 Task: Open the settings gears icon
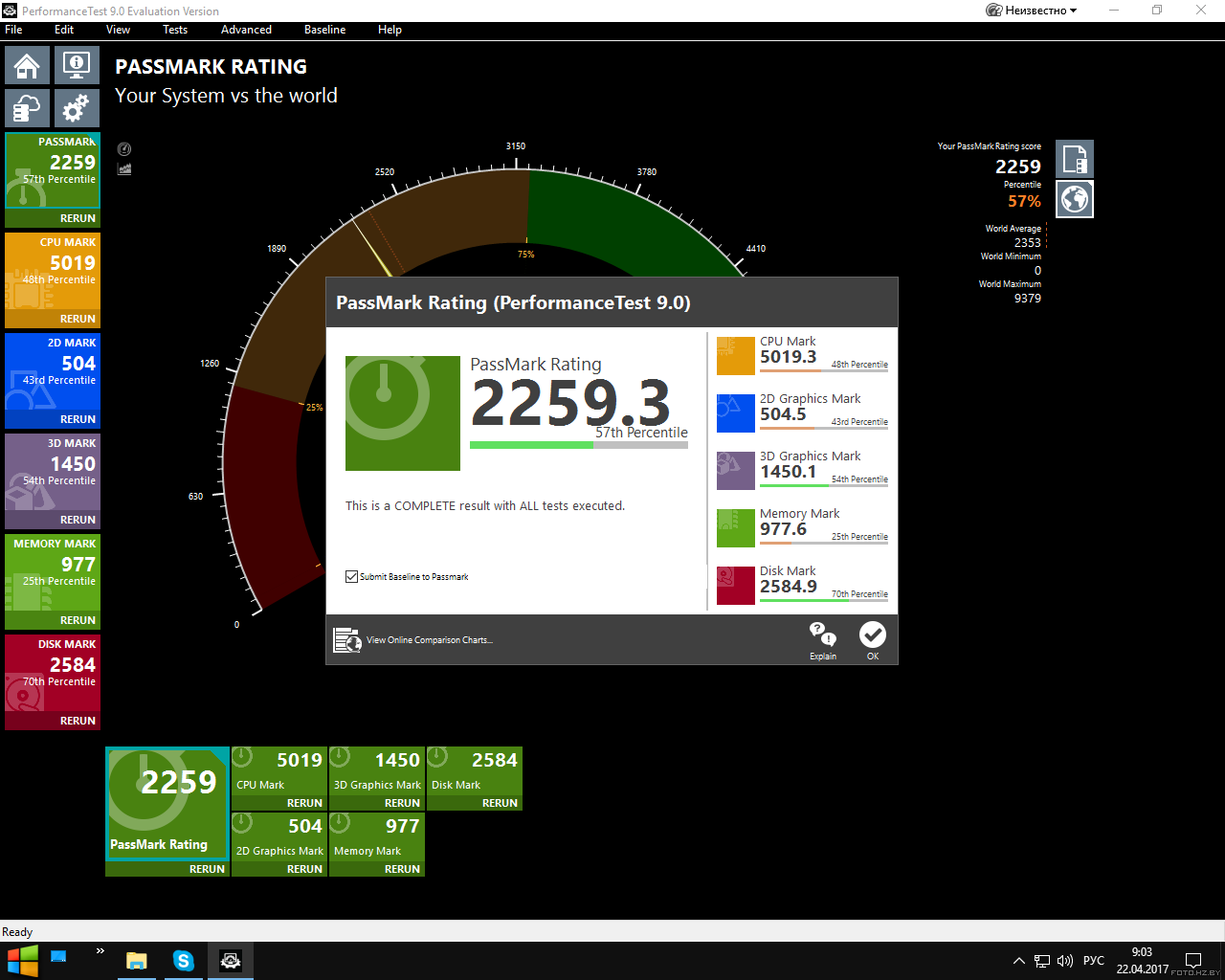click(77, 108)
